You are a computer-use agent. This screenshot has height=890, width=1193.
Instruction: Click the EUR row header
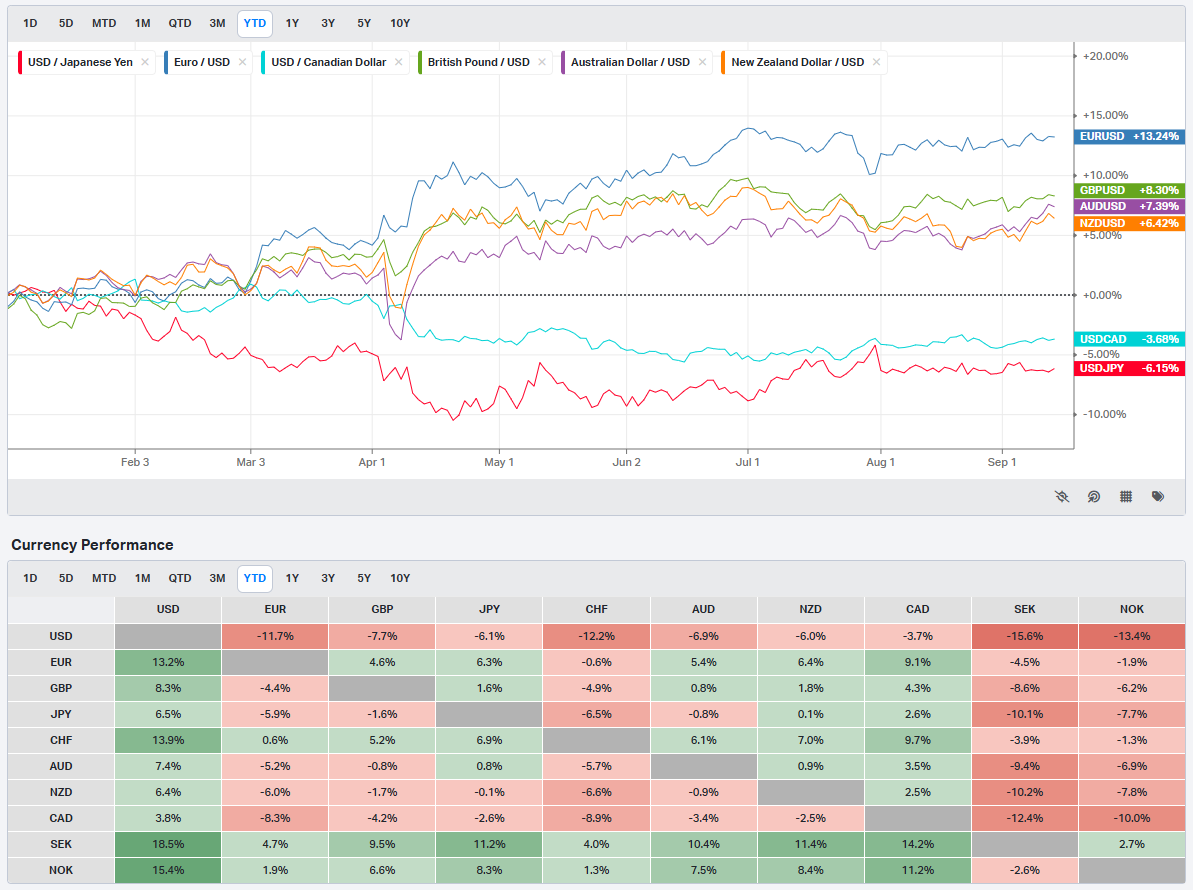pos(61,662)
